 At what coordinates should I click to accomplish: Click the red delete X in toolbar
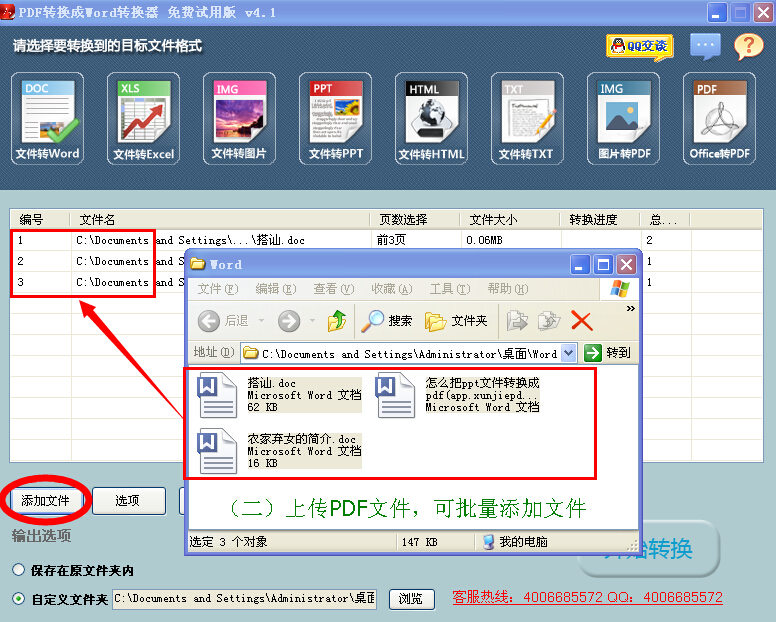pos(582,321)
